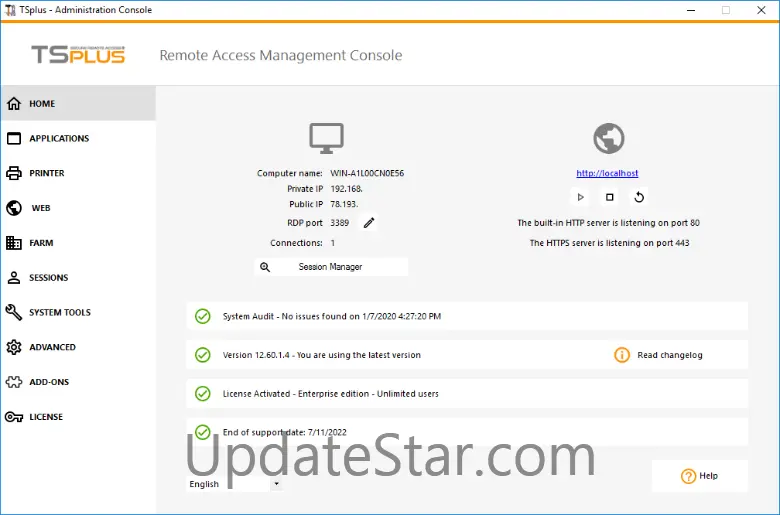Click computer name WIN-A1L00CN0E56
780x515 pixels.
367,173
